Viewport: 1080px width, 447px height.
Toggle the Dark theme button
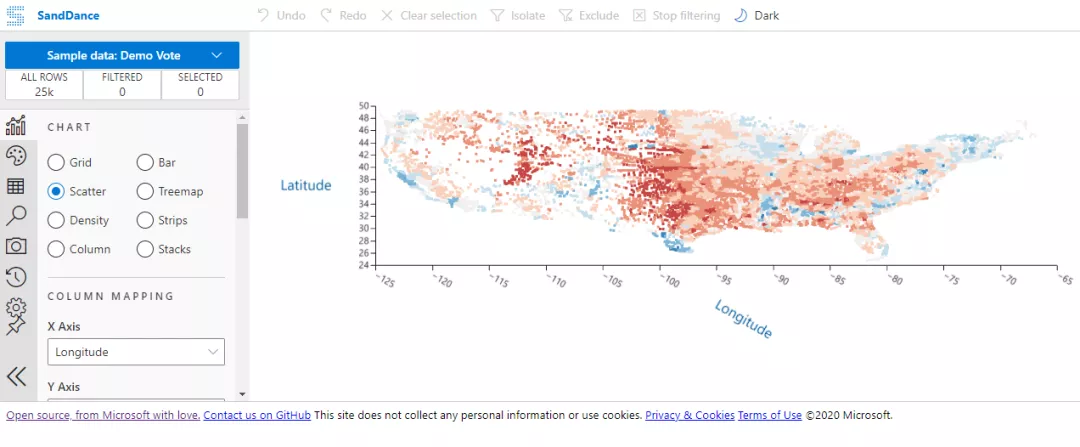click(756, 15)
